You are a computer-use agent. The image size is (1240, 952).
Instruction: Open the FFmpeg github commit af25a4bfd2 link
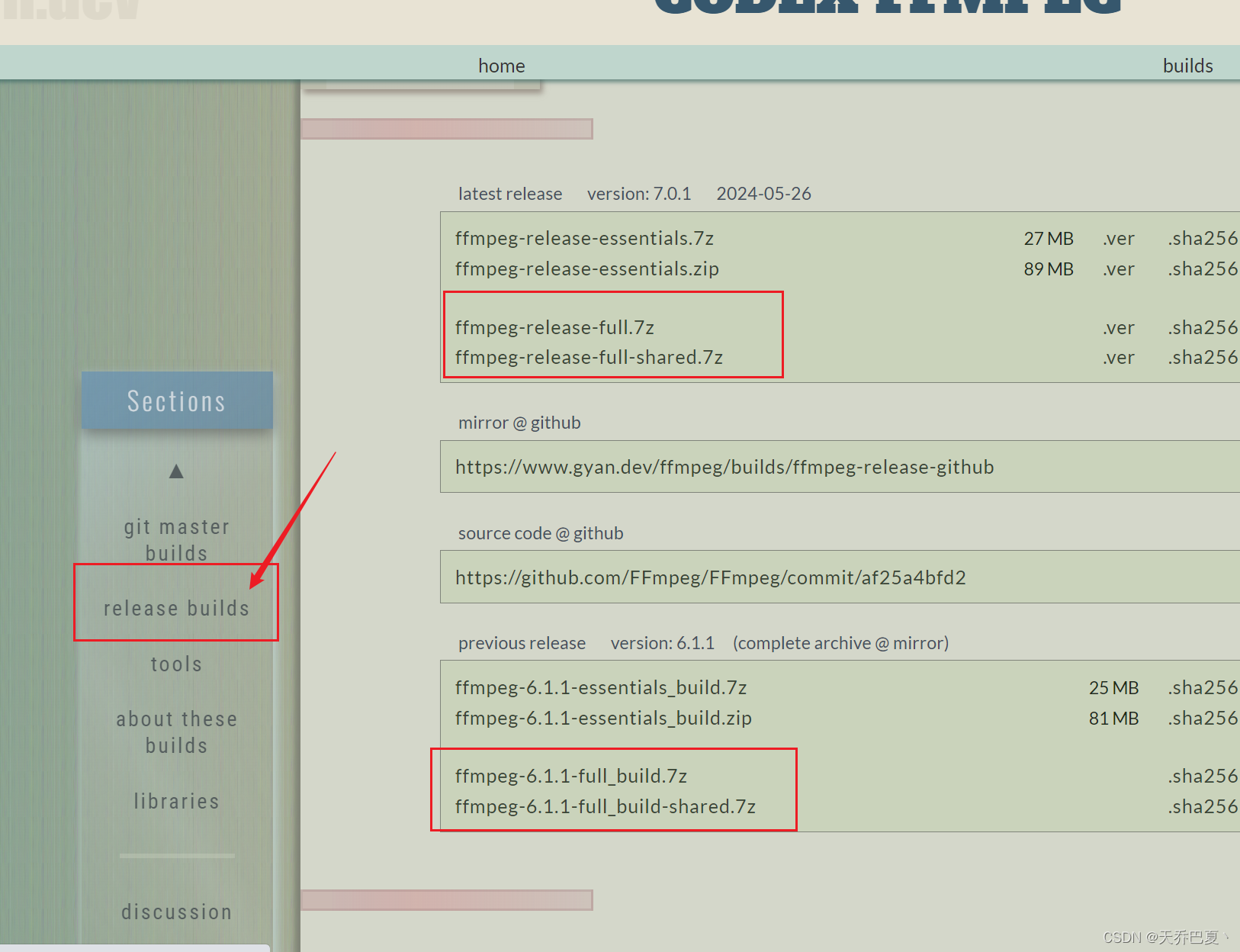(711, 578)
